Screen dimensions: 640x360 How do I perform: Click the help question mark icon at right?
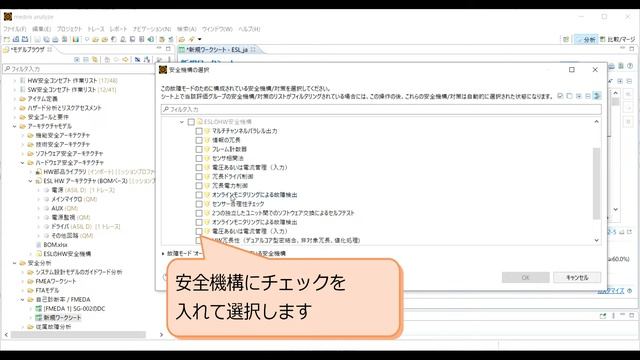click(x=630, y=66)
